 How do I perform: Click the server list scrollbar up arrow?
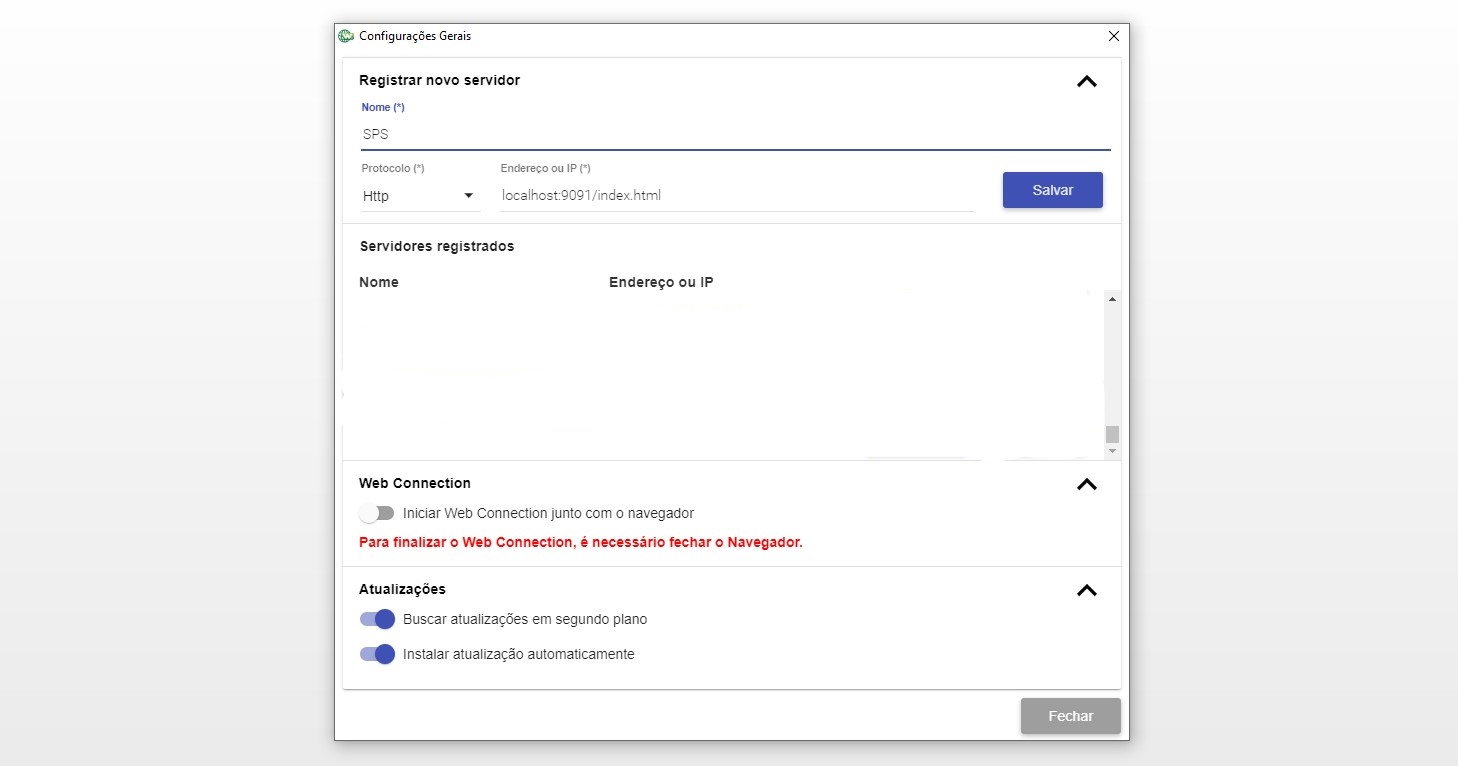pos(1112,299)
